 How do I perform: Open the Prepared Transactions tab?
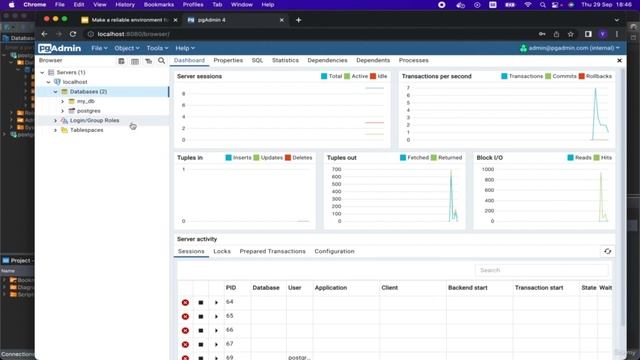tap(272, 251)
